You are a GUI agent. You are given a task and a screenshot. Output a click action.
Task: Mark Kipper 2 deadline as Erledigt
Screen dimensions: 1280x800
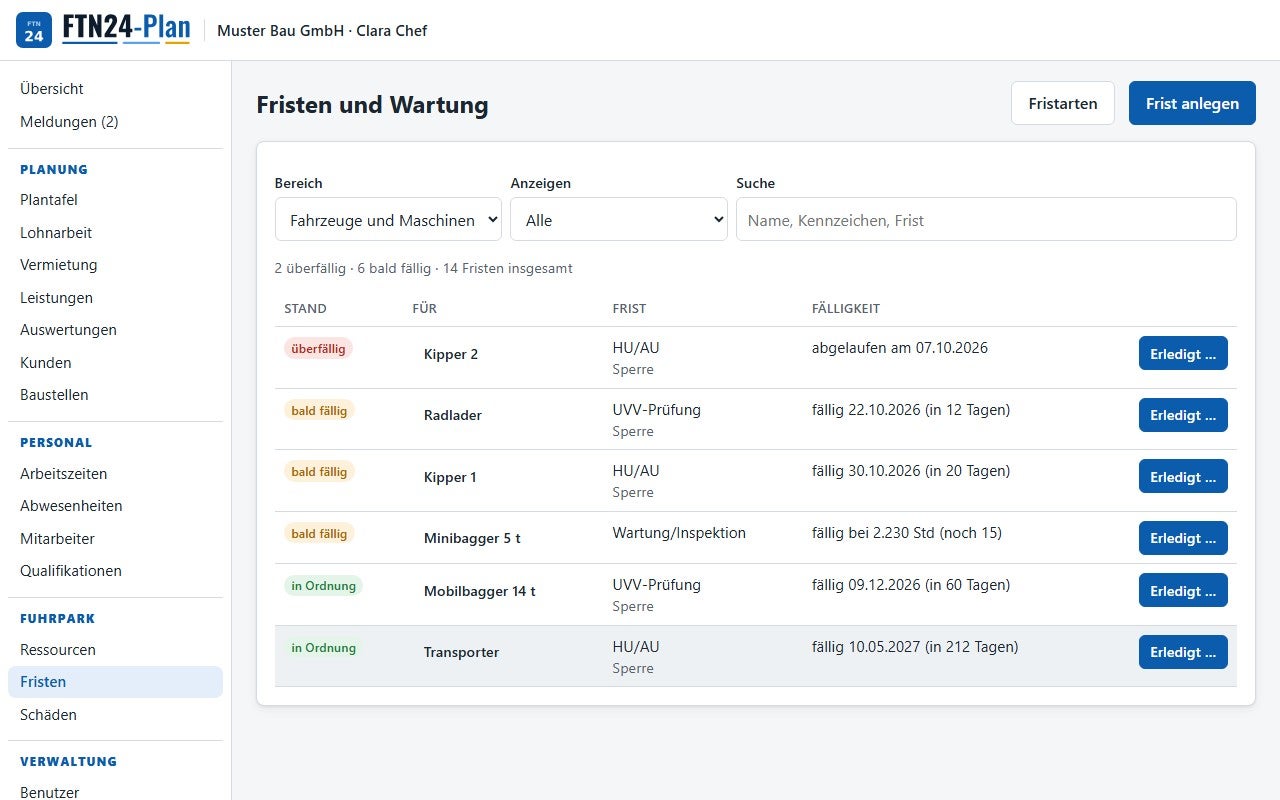click(x=1183, y=354)
